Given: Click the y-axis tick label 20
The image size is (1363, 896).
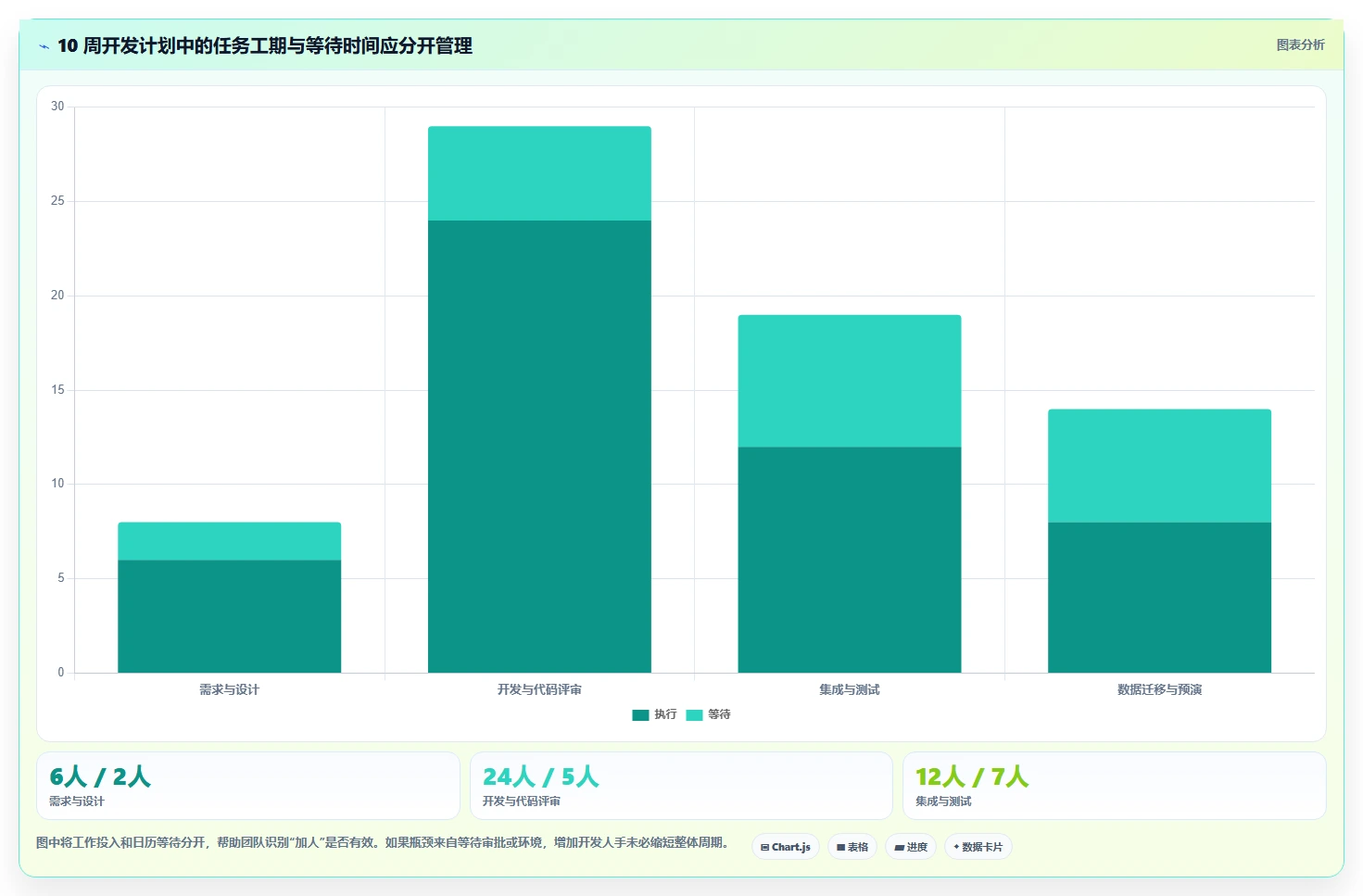Looking at the screenshot, I should [x=57, y=296].
